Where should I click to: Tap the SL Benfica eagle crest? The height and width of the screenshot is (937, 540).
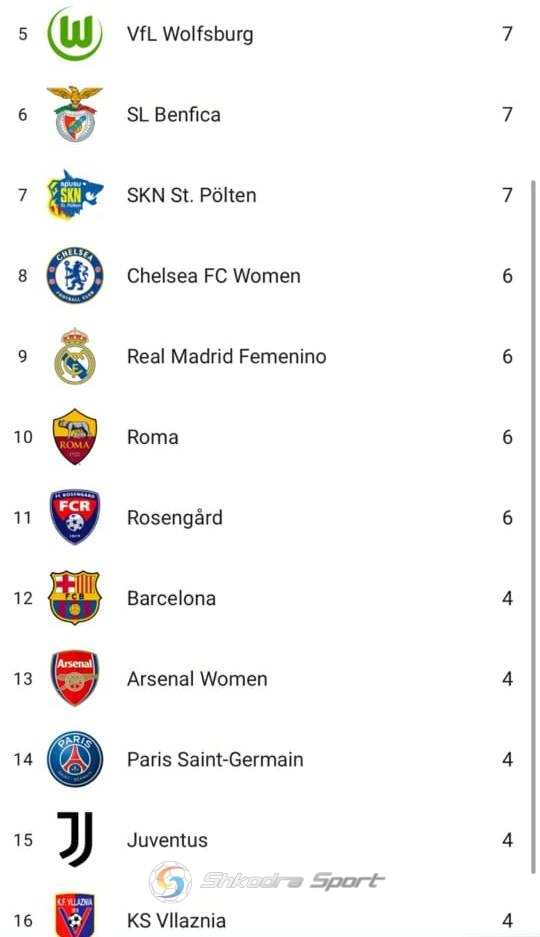pyautogui.click(x=75, y=114)
